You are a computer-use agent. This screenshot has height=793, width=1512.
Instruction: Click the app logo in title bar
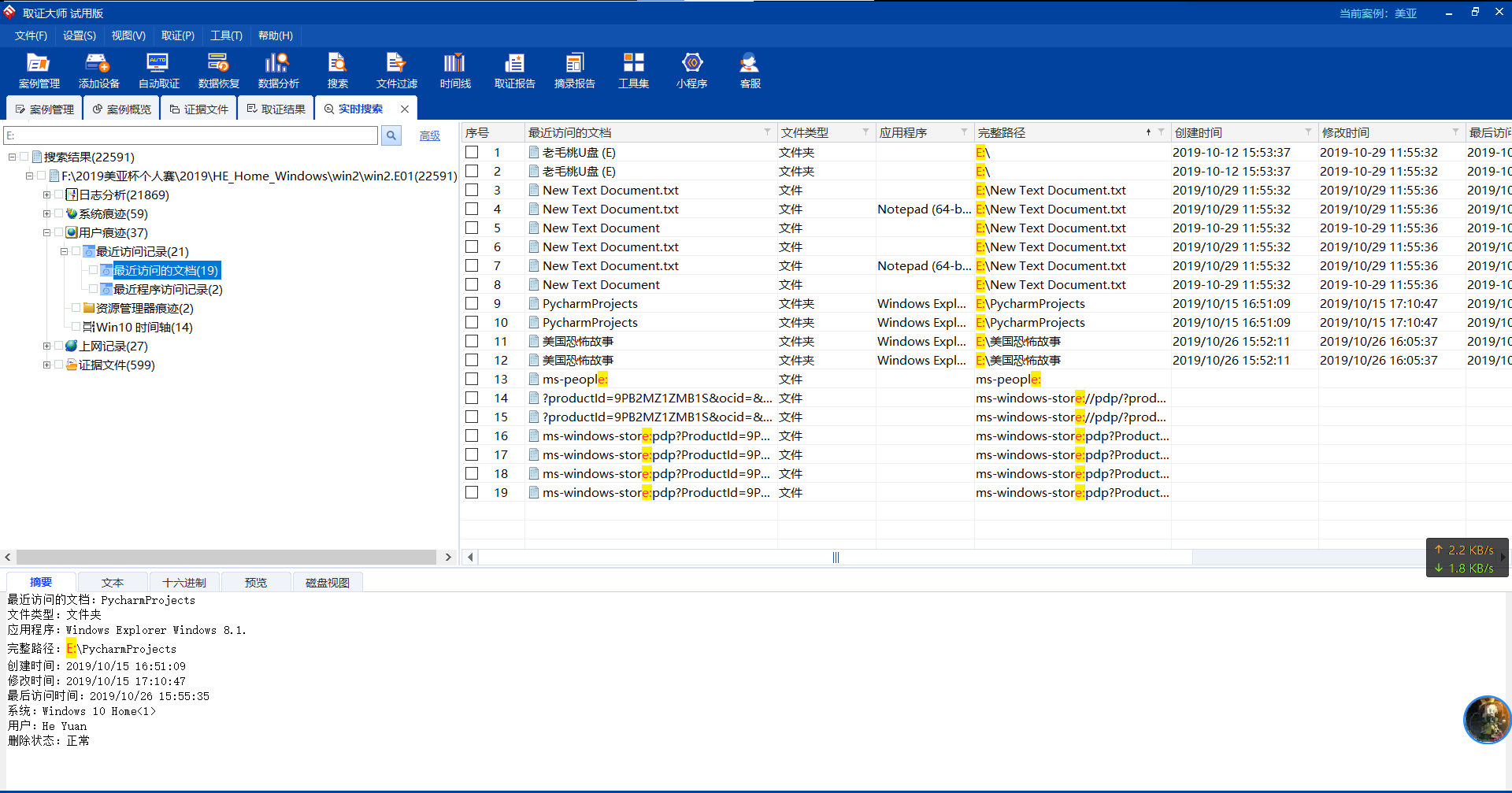point(9,12)
